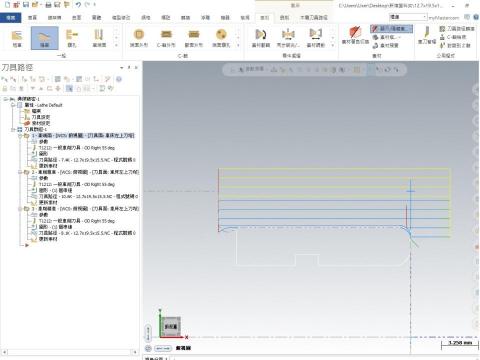Screen dimensions: 480x360
Task: Collapse the root machine group node
Action: pyautogui.click(x=6, y=99)
